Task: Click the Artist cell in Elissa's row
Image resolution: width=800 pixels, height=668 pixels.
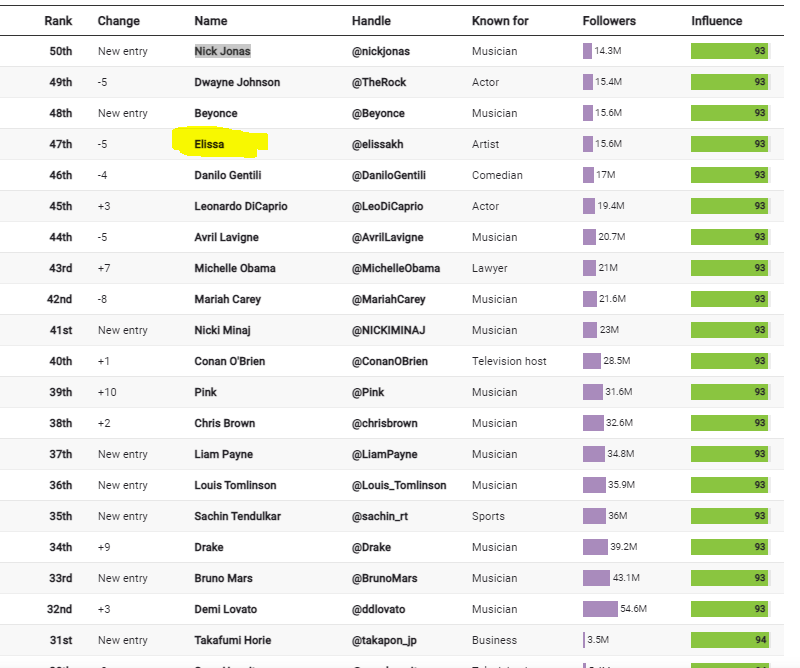Action: point(485,144)
